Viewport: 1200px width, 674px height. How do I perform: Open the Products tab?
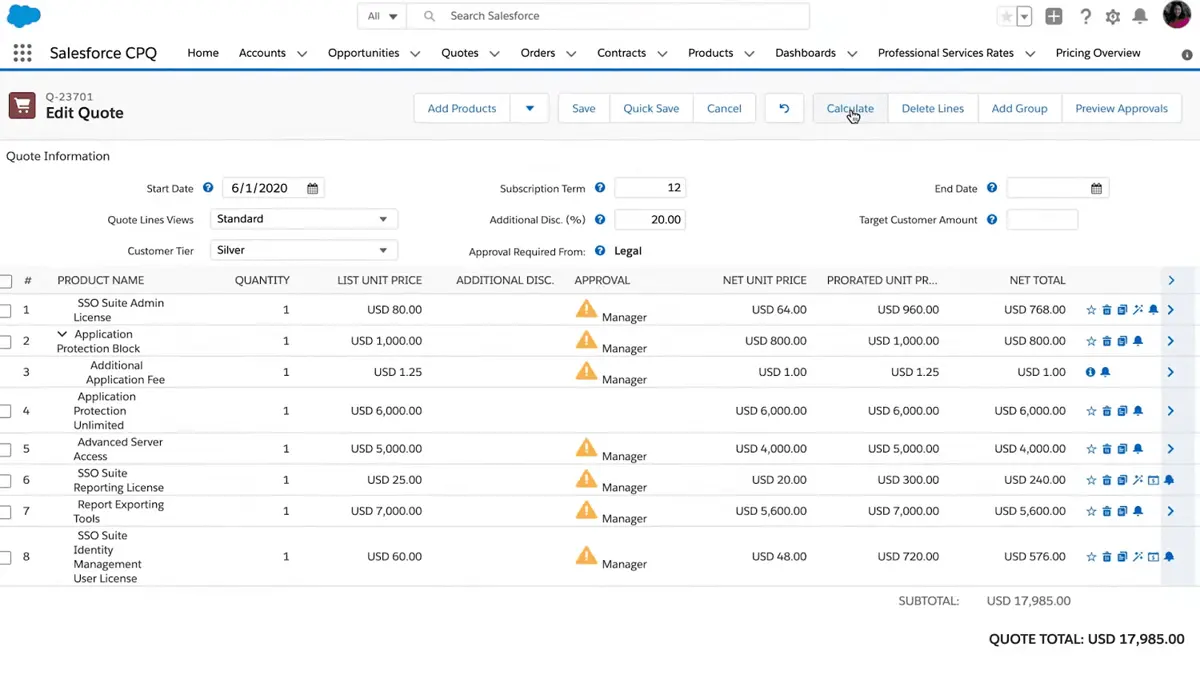(711, 53)
